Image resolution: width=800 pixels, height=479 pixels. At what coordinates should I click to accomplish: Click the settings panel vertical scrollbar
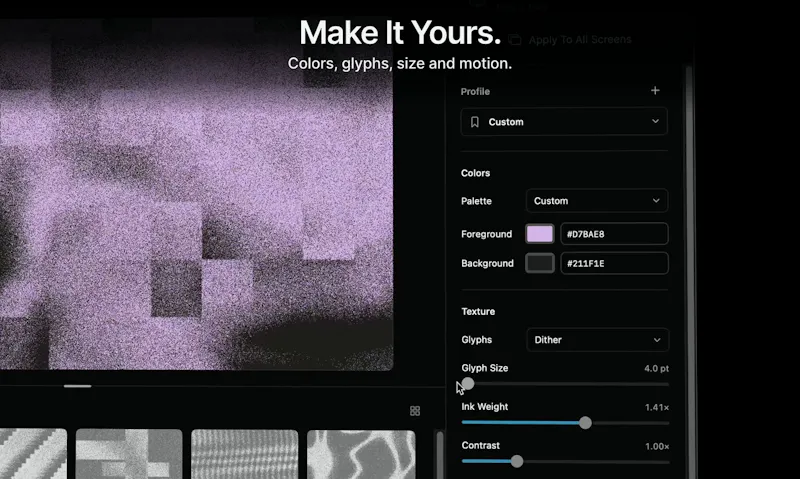689,270
